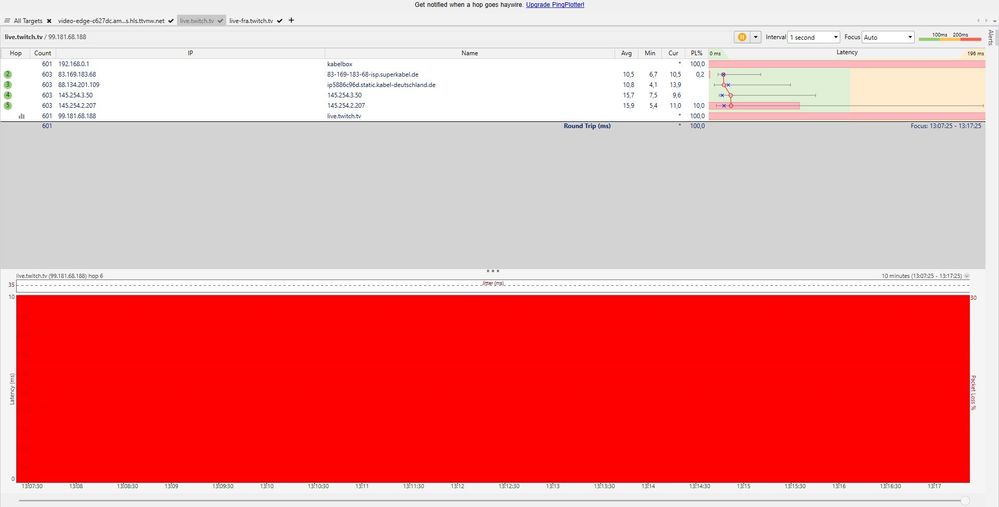This screenshot has height=507, width=999.
Task: Select the green hop 2 circle icon
Action: 8,75
